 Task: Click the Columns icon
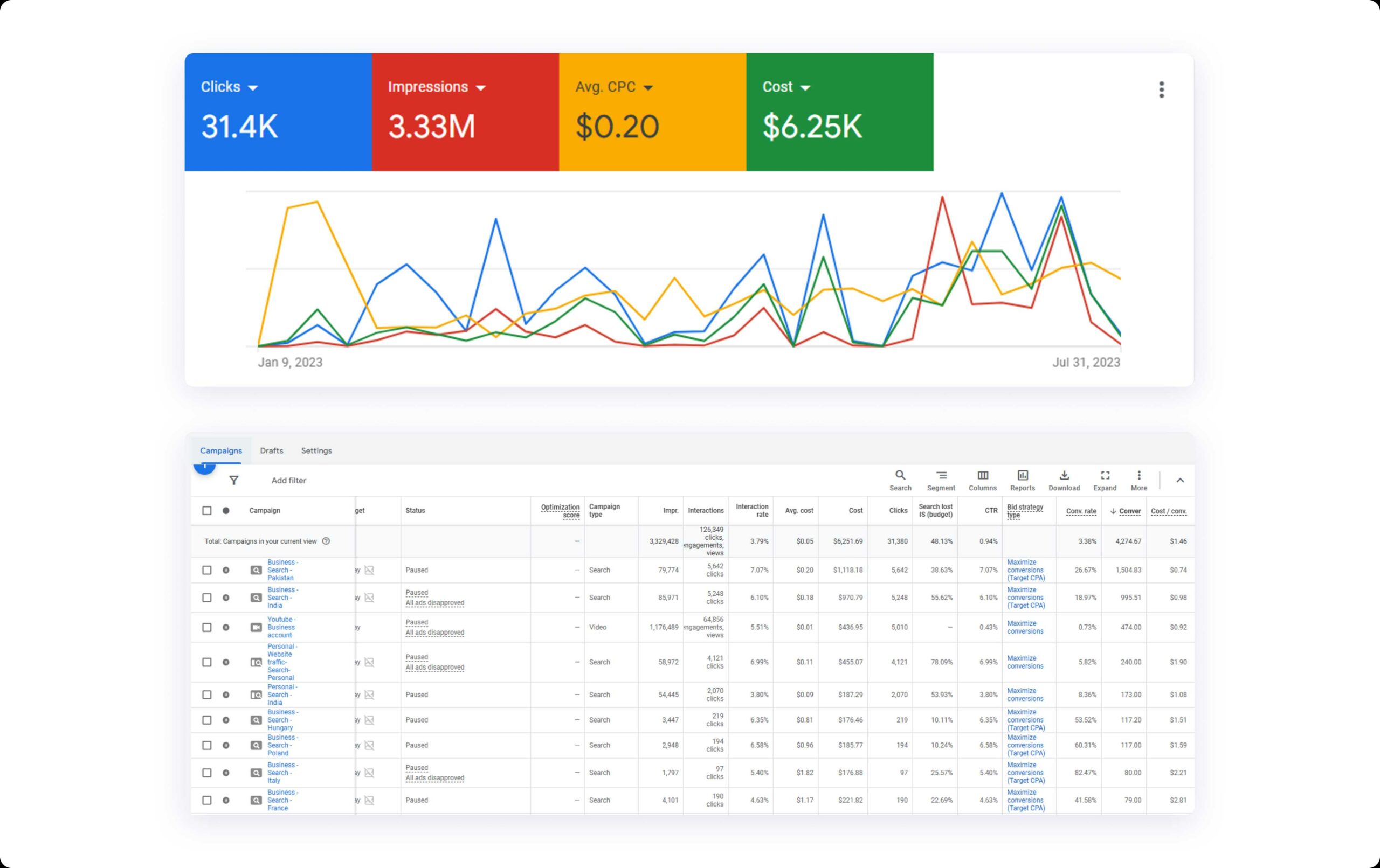click(982, 476)
